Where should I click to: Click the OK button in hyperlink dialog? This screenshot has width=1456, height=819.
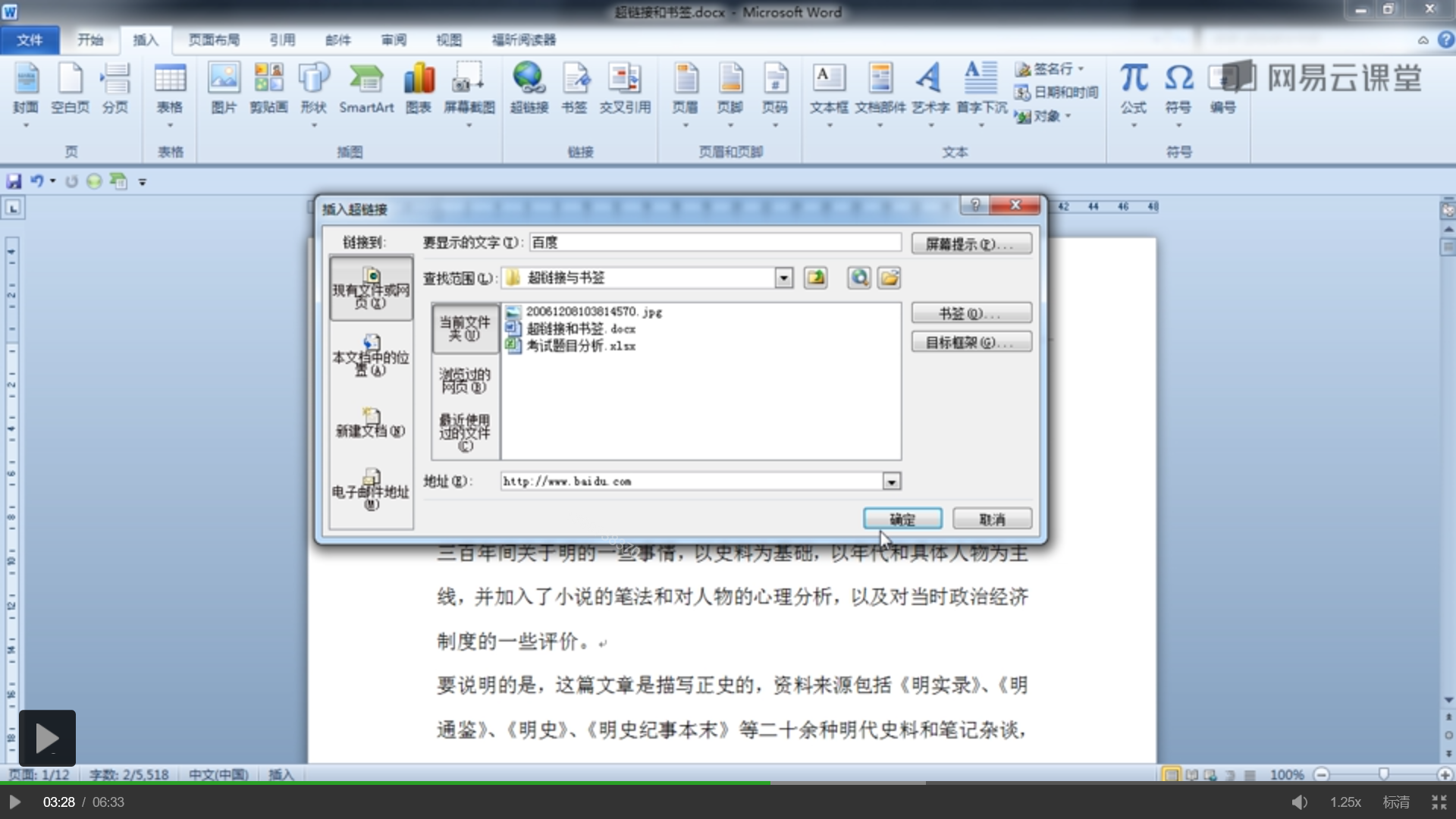[902, 519]
